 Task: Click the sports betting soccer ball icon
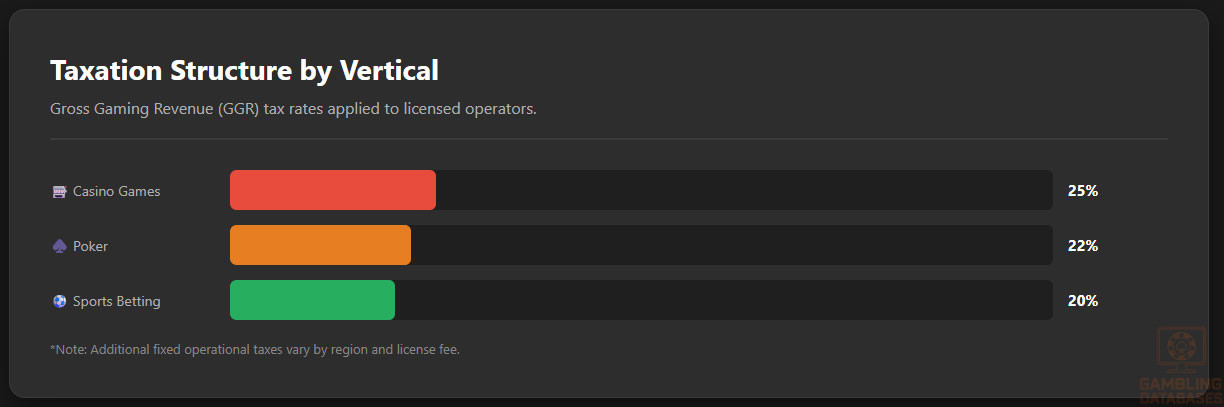tap(59, 301)
